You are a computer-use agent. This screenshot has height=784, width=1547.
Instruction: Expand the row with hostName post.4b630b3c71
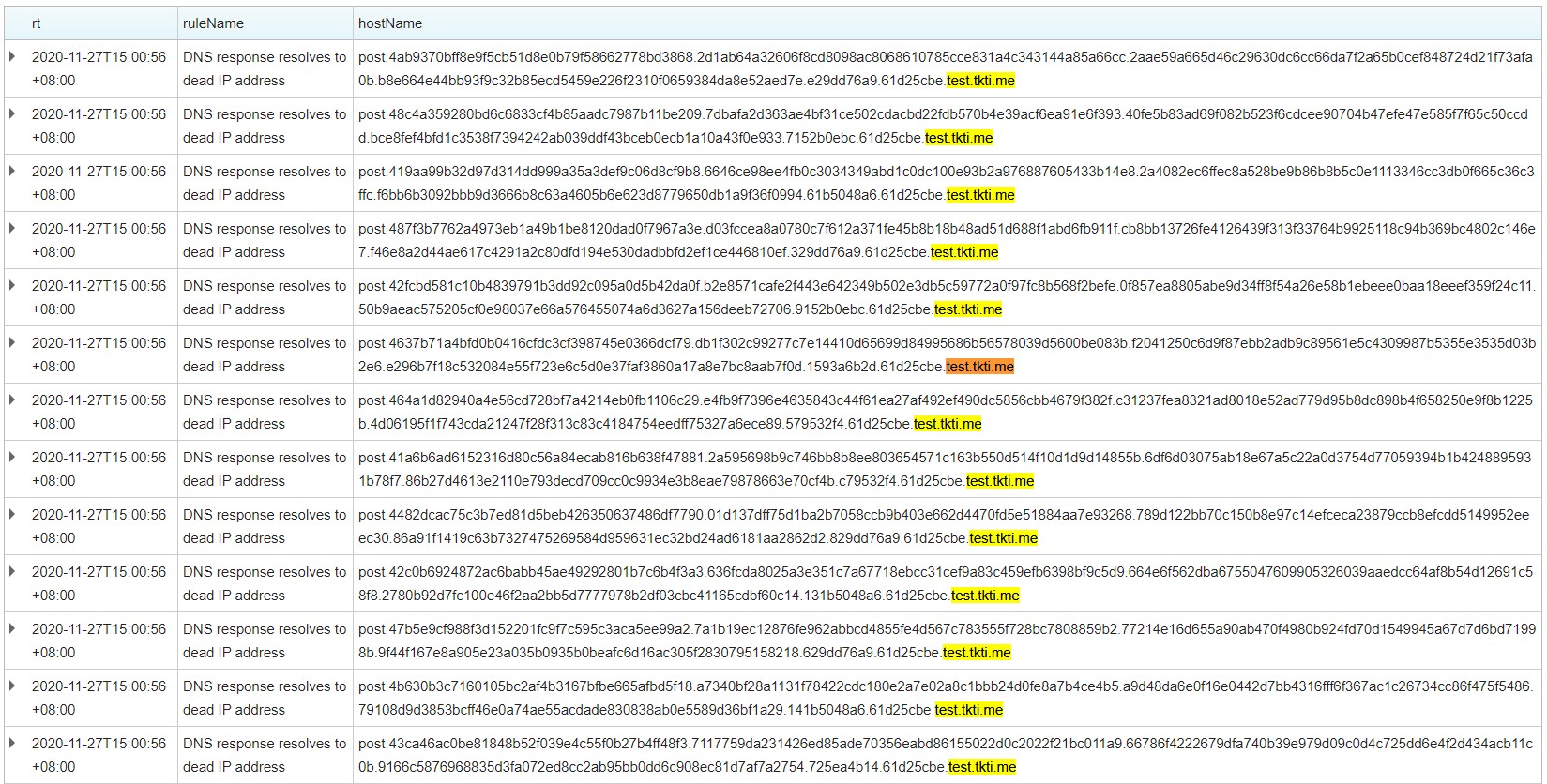click(x=12, y=686)
